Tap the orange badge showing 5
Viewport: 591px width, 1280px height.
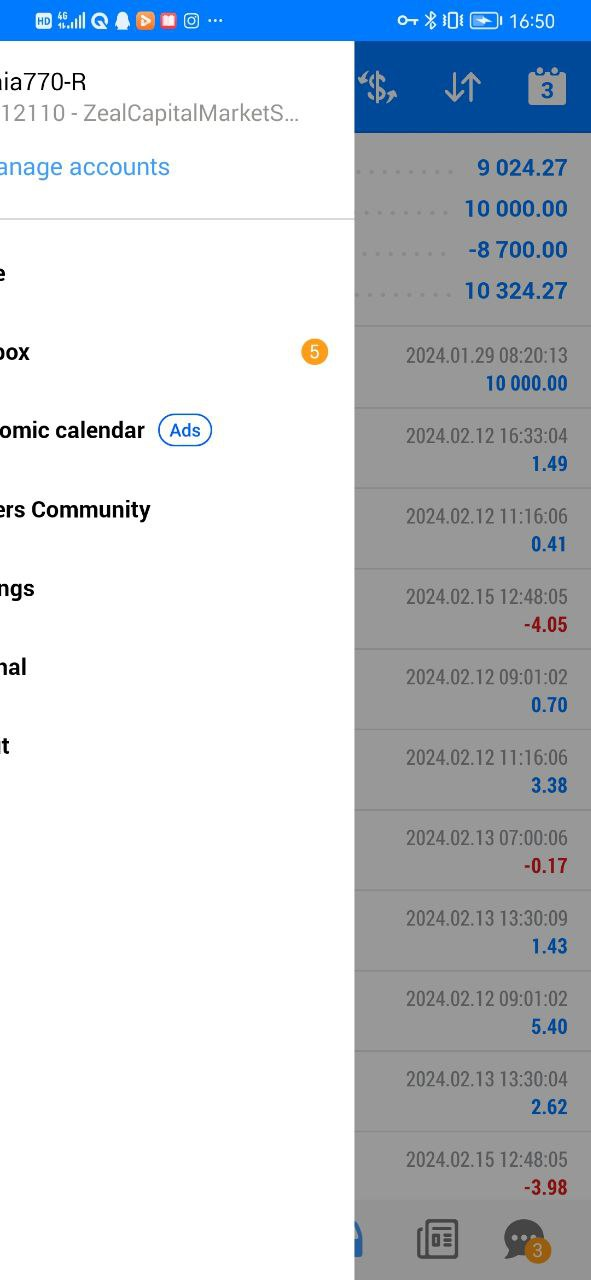point(314,352)
